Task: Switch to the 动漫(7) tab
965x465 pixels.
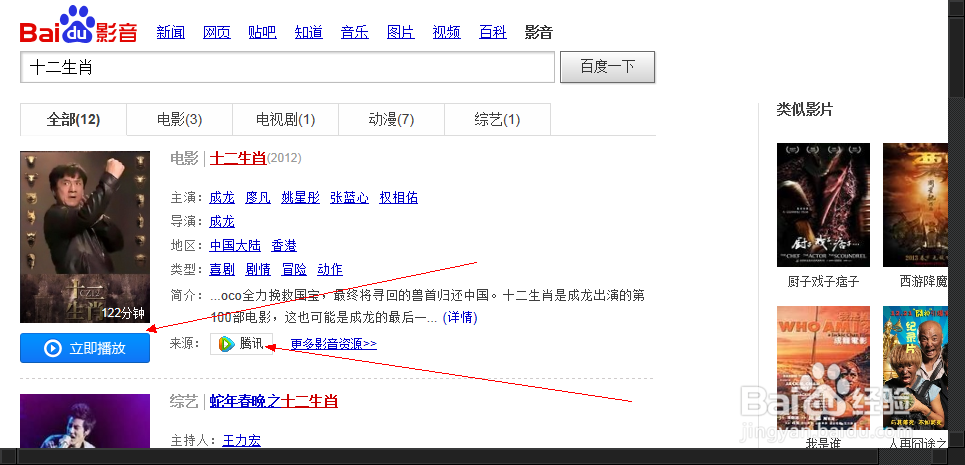Action: [391, 119]
